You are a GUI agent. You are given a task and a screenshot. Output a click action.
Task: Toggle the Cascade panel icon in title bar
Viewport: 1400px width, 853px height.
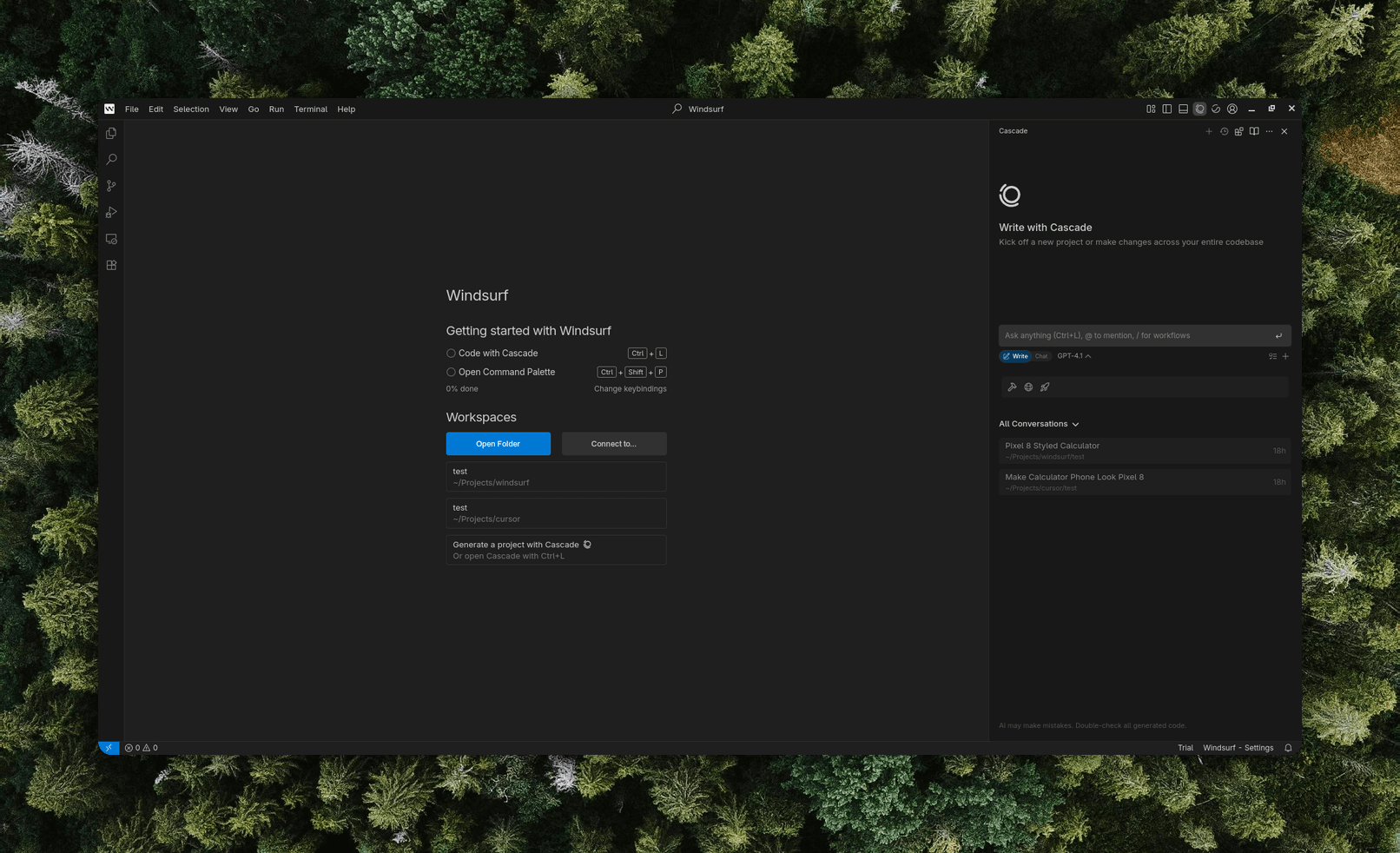pos(1199,109)
